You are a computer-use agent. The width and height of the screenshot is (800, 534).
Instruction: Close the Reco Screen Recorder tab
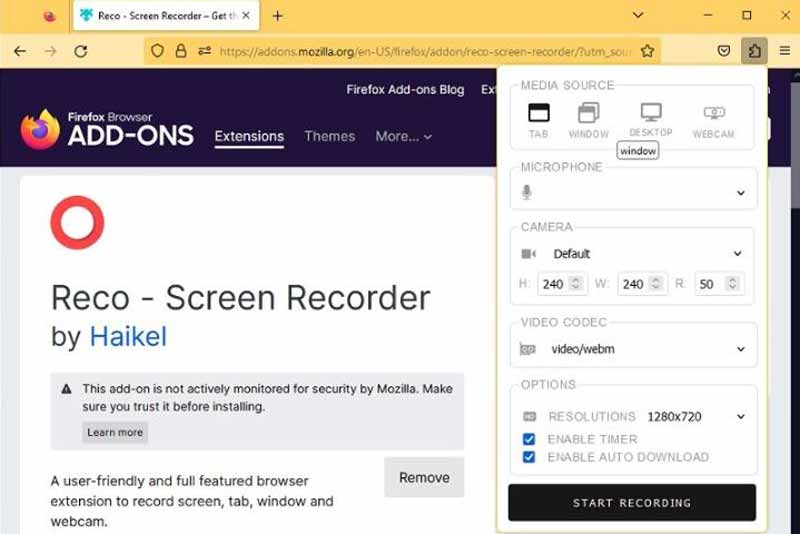[x=246, y=16]
